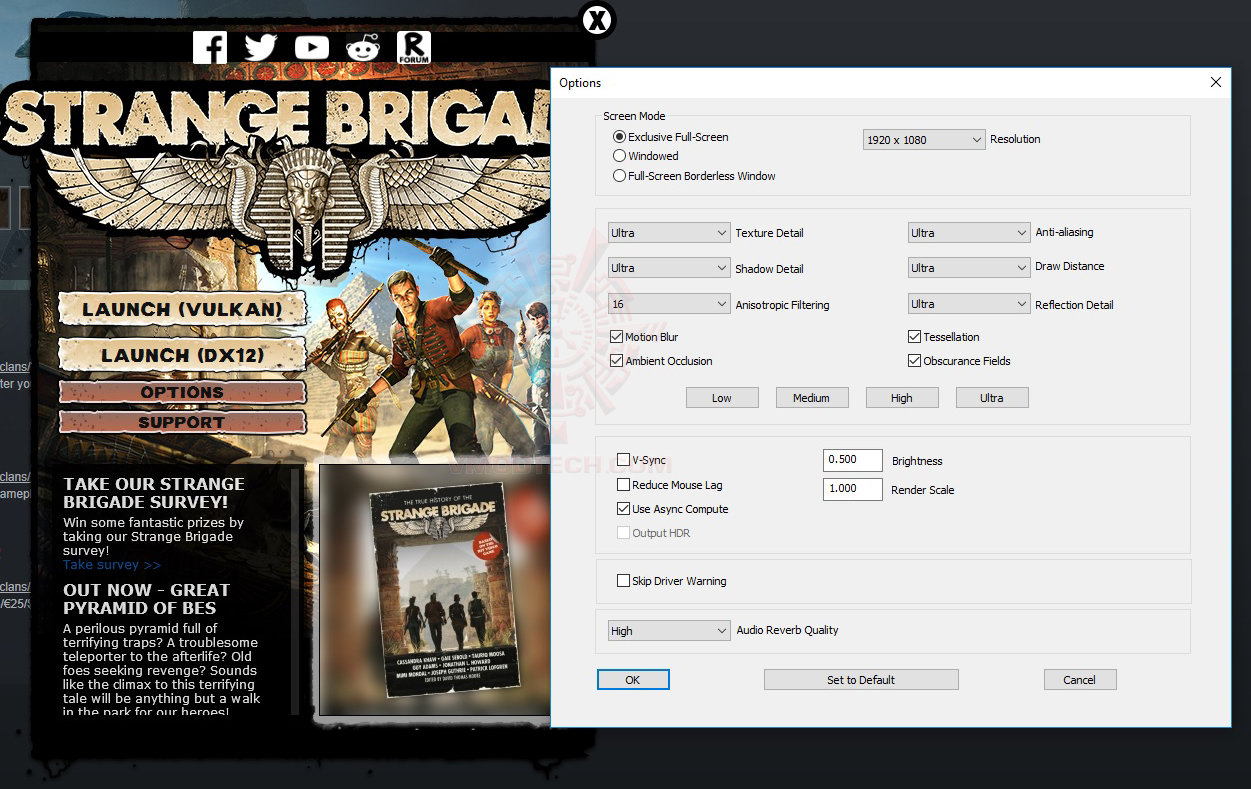Click the launcher news scrollbar
Image resolution: width=1251 pixels, height=789 pixels.
point(295,591)
